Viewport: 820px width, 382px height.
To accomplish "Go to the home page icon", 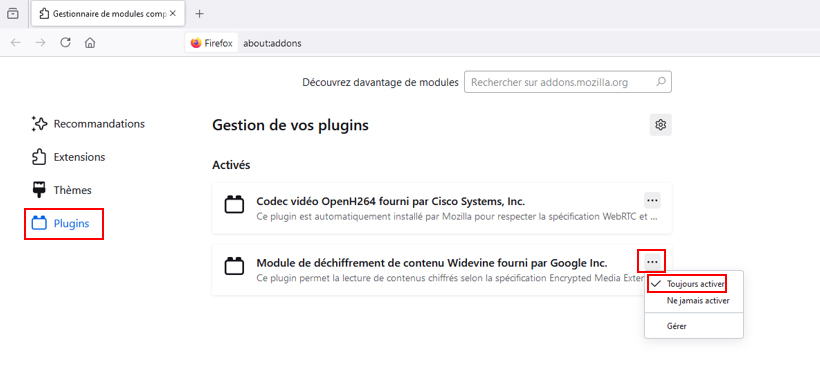I will click(90, 43).
